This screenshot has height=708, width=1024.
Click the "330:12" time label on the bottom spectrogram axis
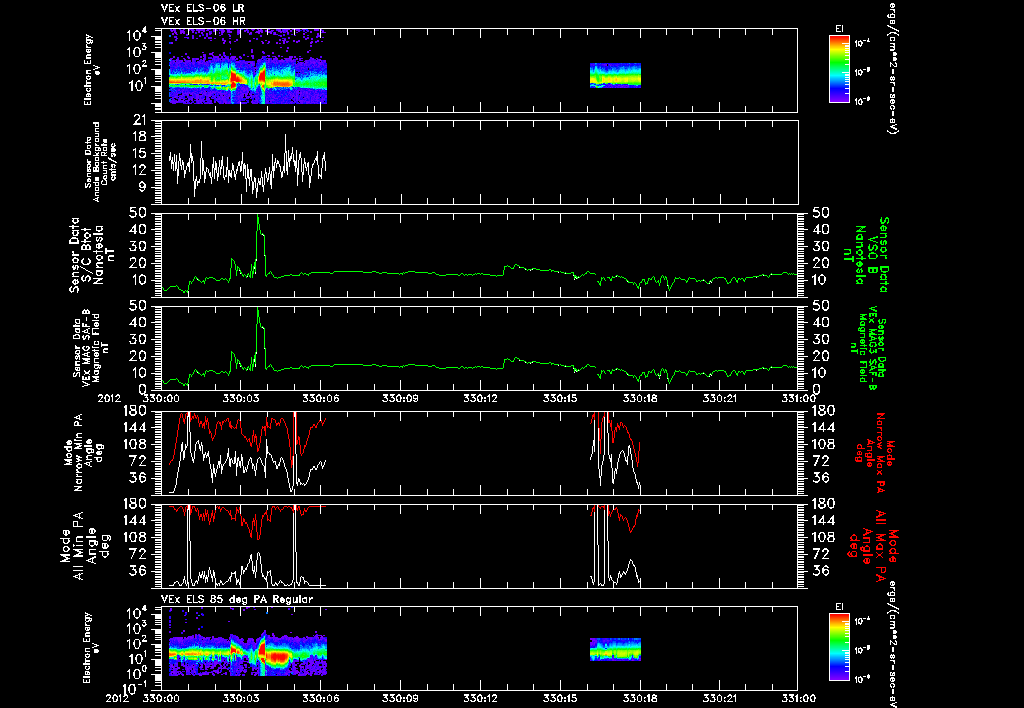pos(481,698)
